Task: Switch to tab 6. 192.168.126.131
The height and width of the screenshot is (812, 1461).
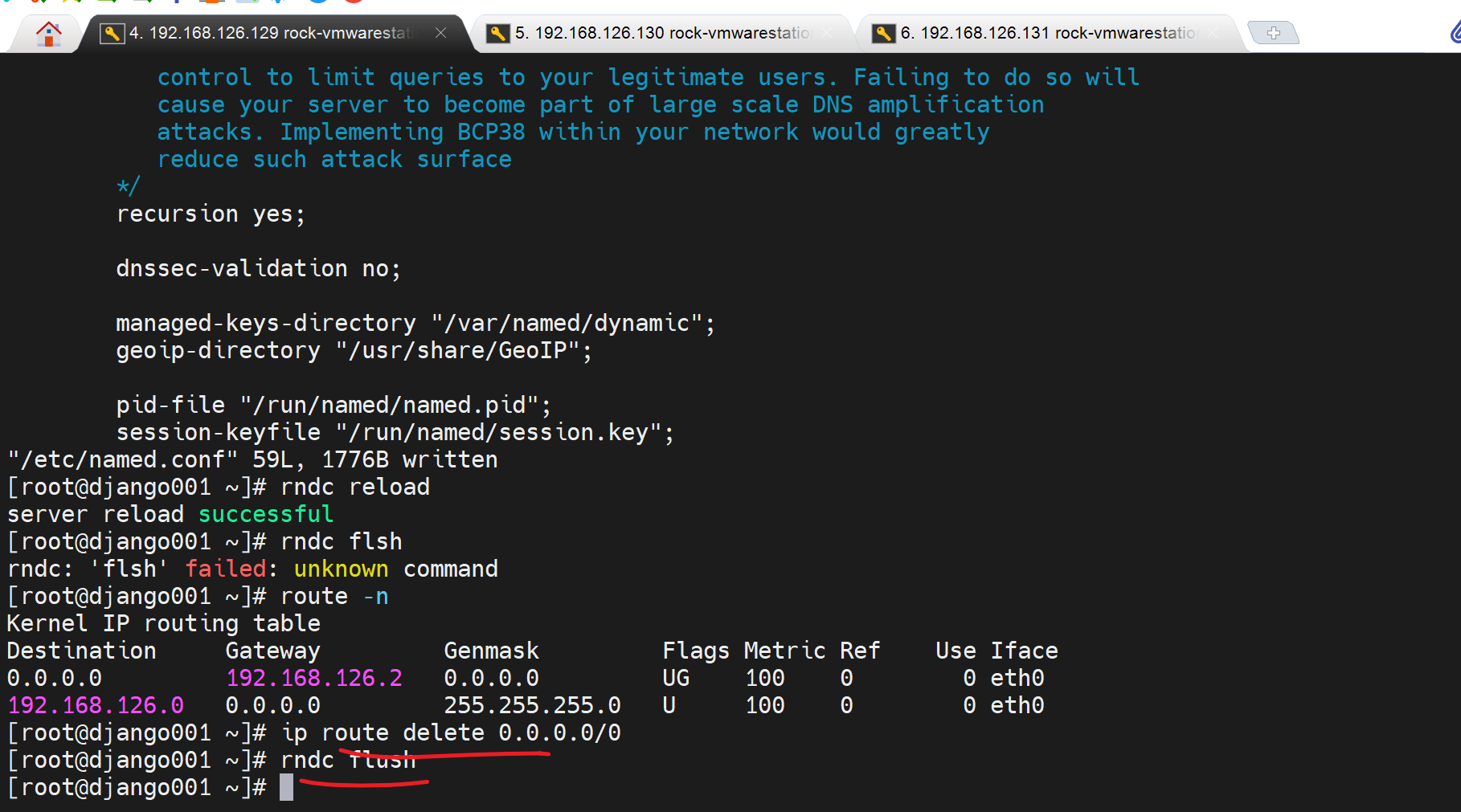Action: pos(1049,33)
